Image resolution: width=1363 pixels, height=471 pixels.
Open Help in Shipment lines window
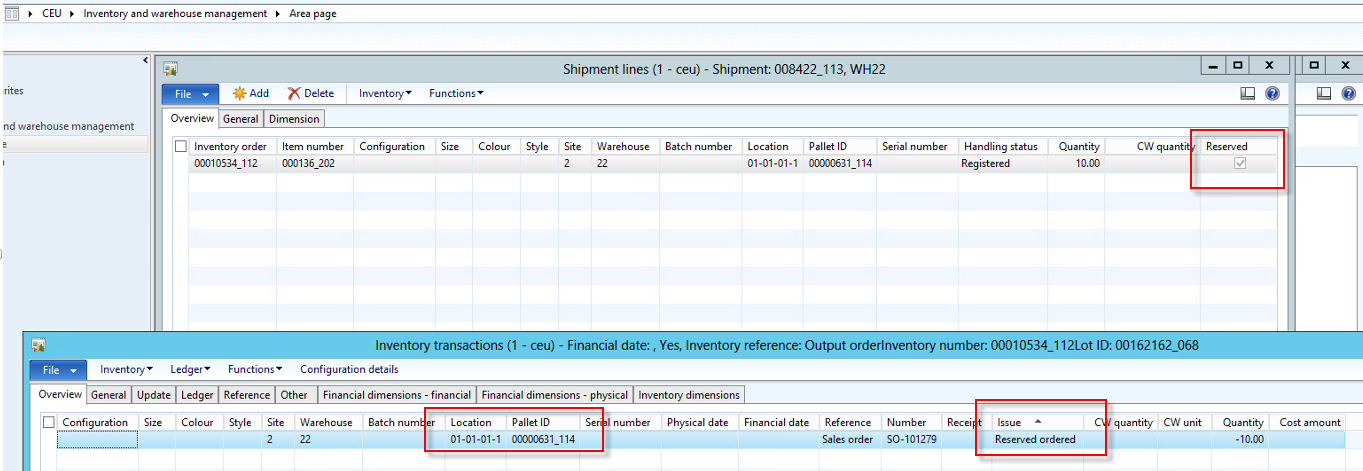click(x=1272, y=93)
